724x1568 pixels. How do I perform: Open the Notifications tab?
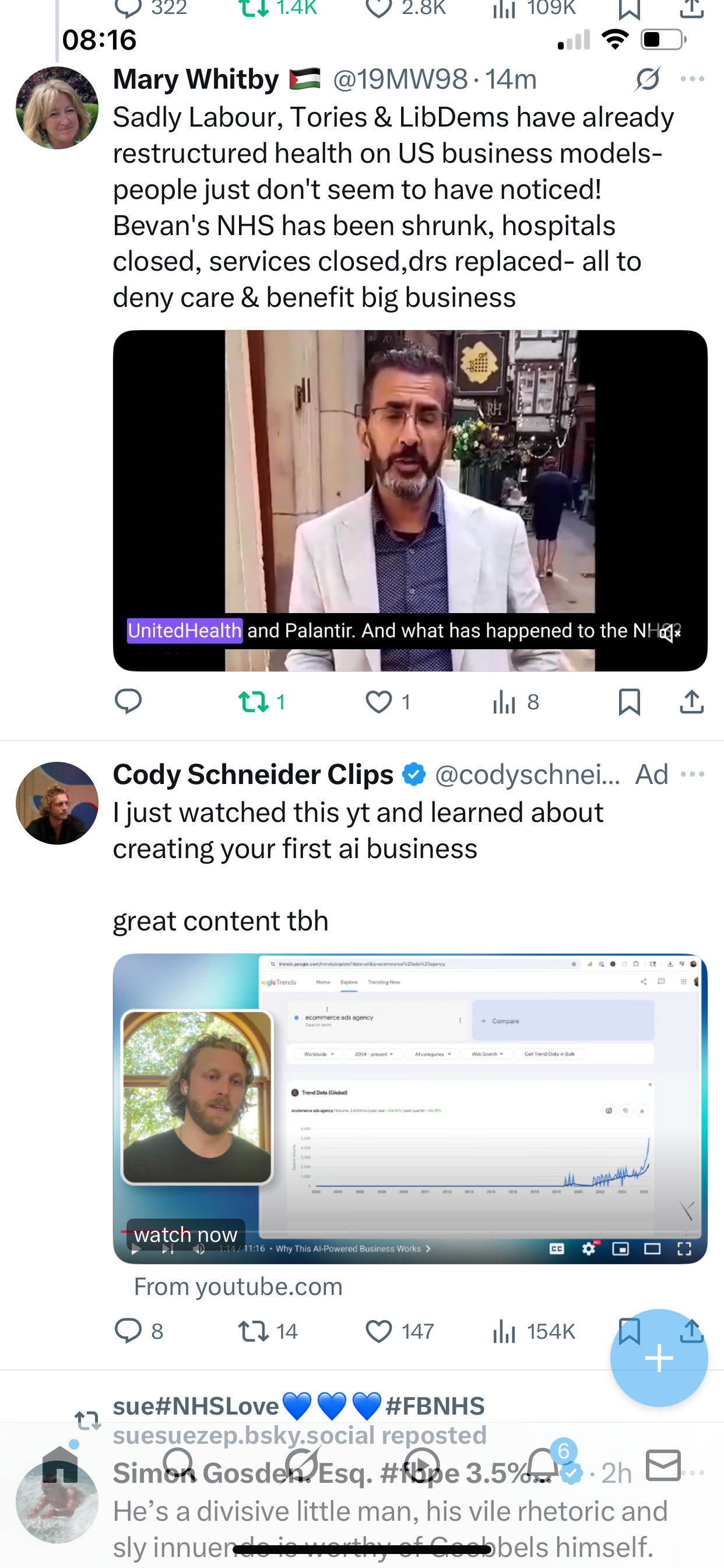point(543,1466)
